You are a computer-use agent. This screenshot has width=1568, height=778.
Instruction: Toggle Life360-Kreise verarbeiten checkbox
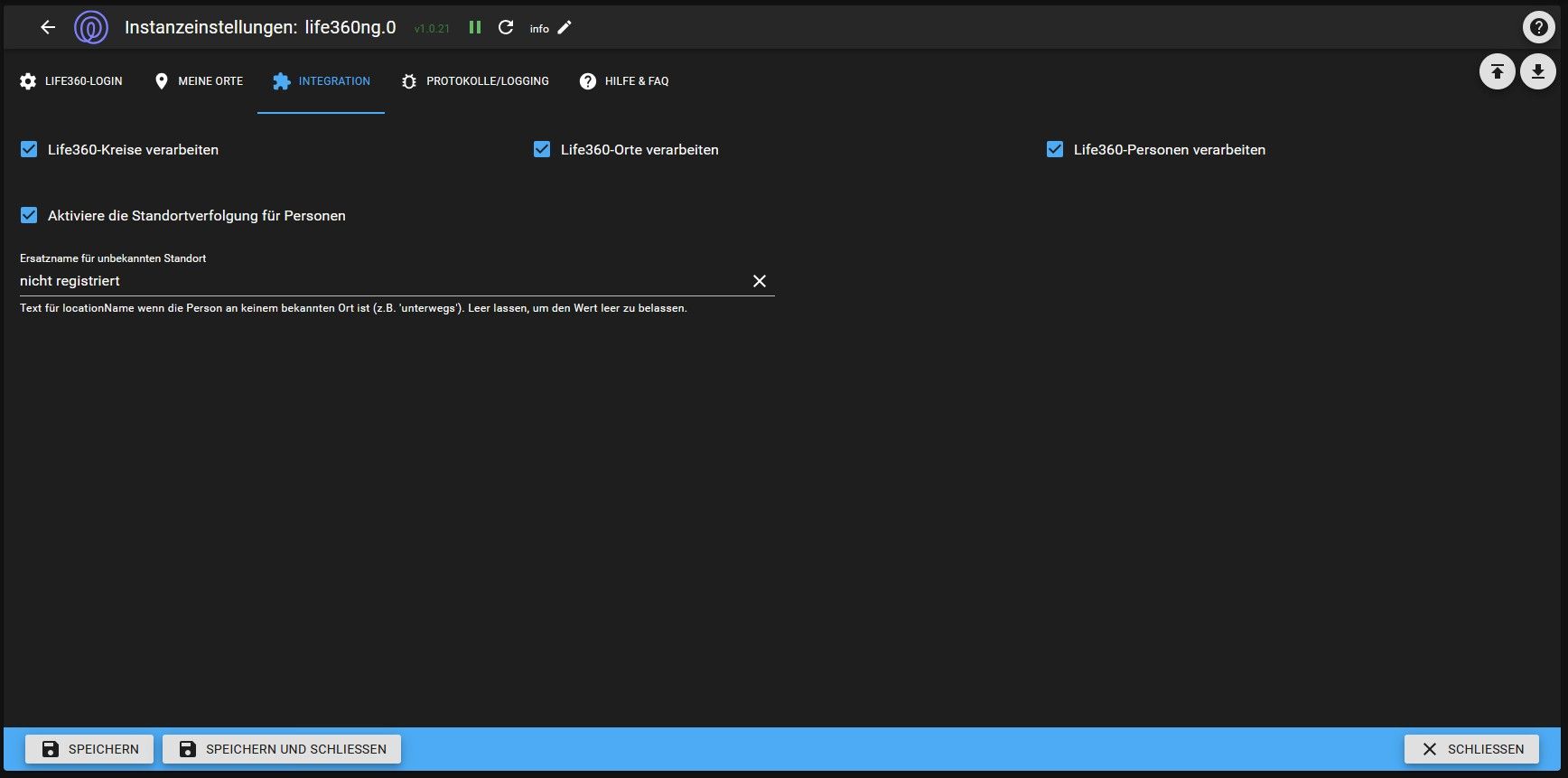(x=29, y=149)
